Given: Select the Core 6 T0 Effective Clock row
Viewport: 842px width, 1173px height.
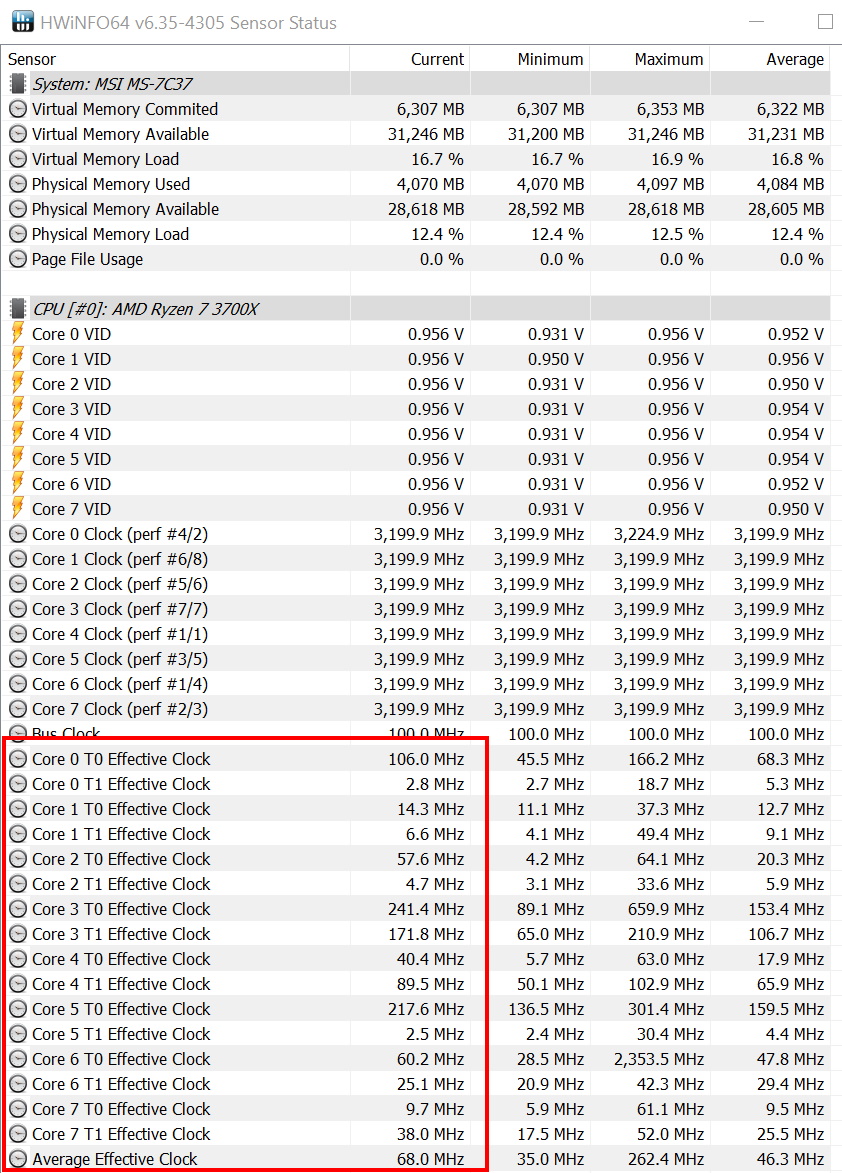Looking at the screenshot, I should click(x=416, y=1059).
